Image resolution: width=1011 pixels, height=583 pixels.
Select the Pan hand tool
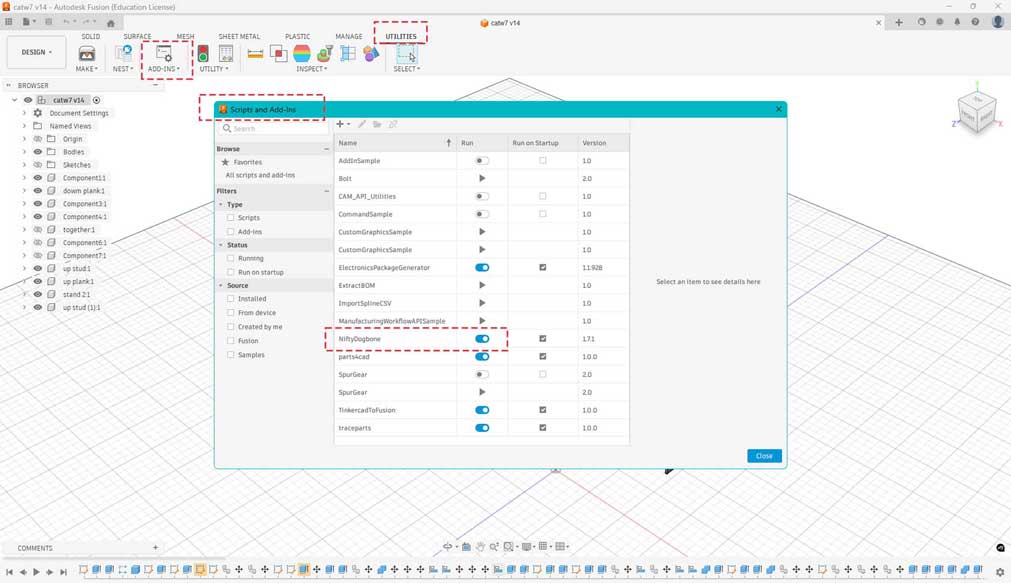click(480, 546)
